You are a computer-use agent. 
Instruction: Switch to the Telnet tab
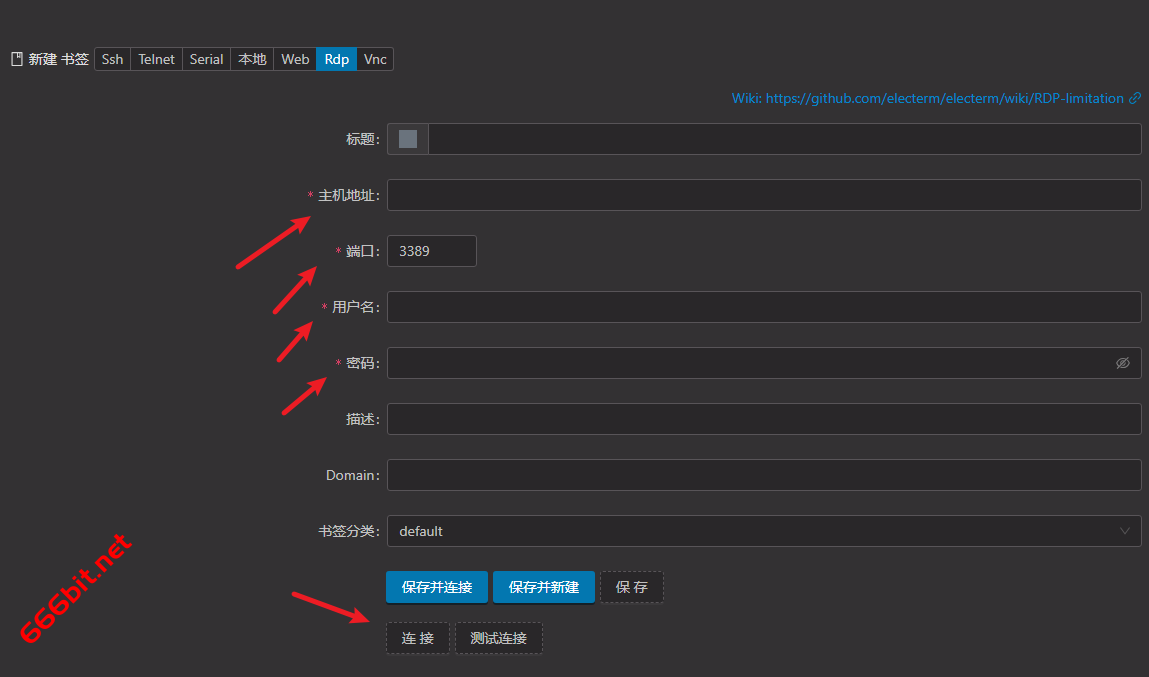[x=156, y=59]
